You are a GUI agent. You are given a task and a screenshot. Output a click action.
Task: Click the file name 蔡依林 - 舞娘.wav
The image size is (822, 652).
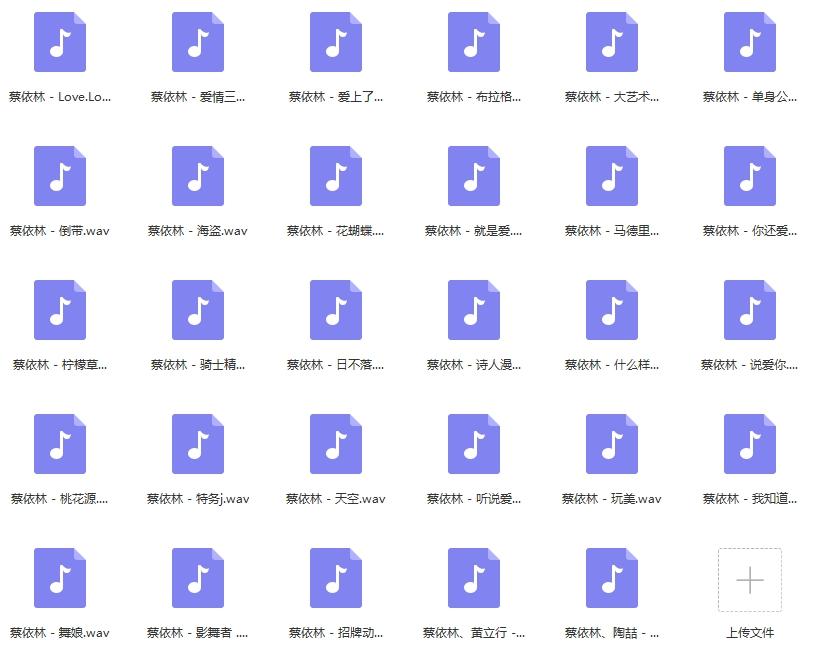click(60, 634)
